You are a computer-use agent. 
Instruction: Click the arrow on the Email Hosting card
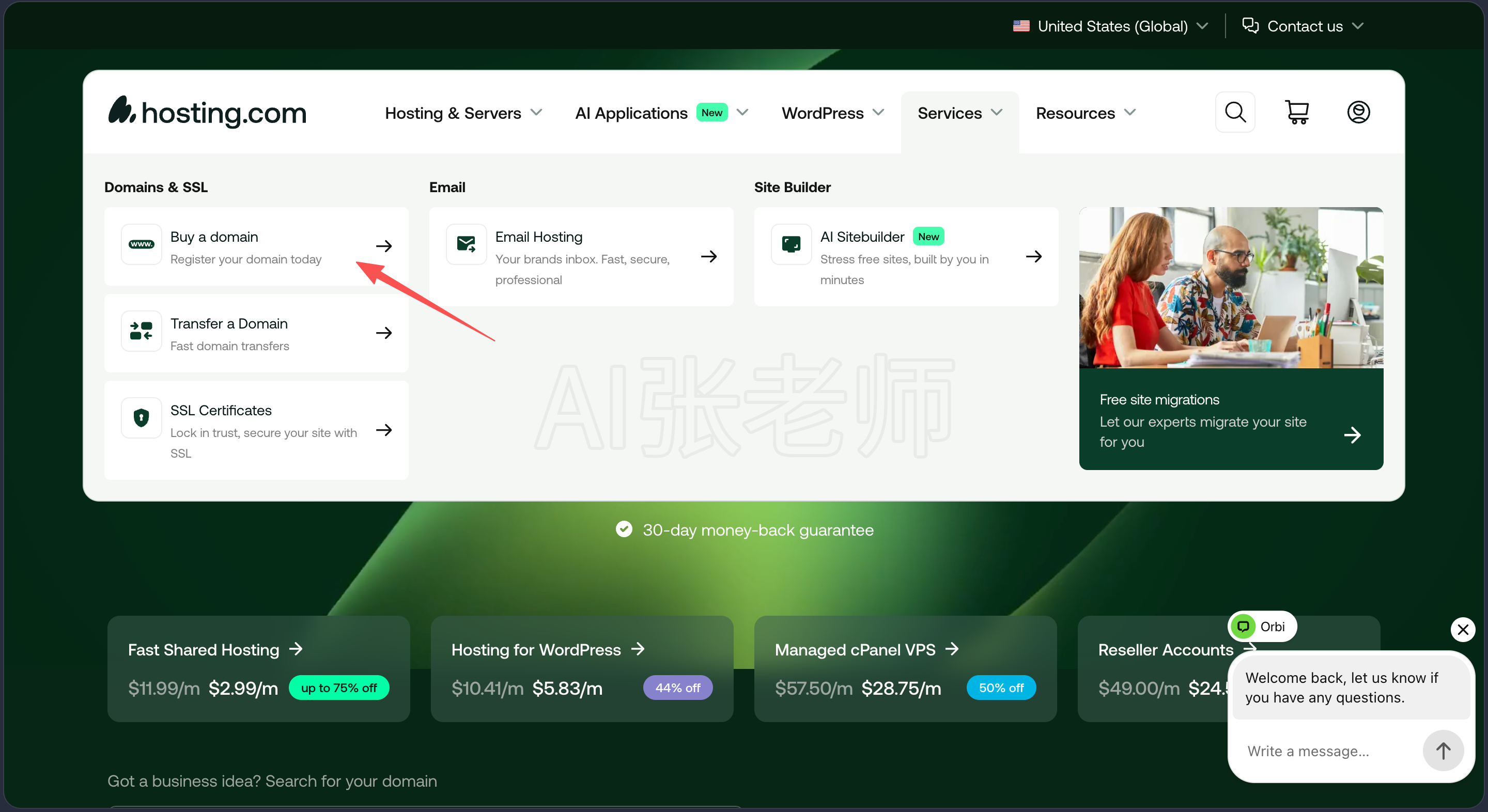[x=709, y=256]
